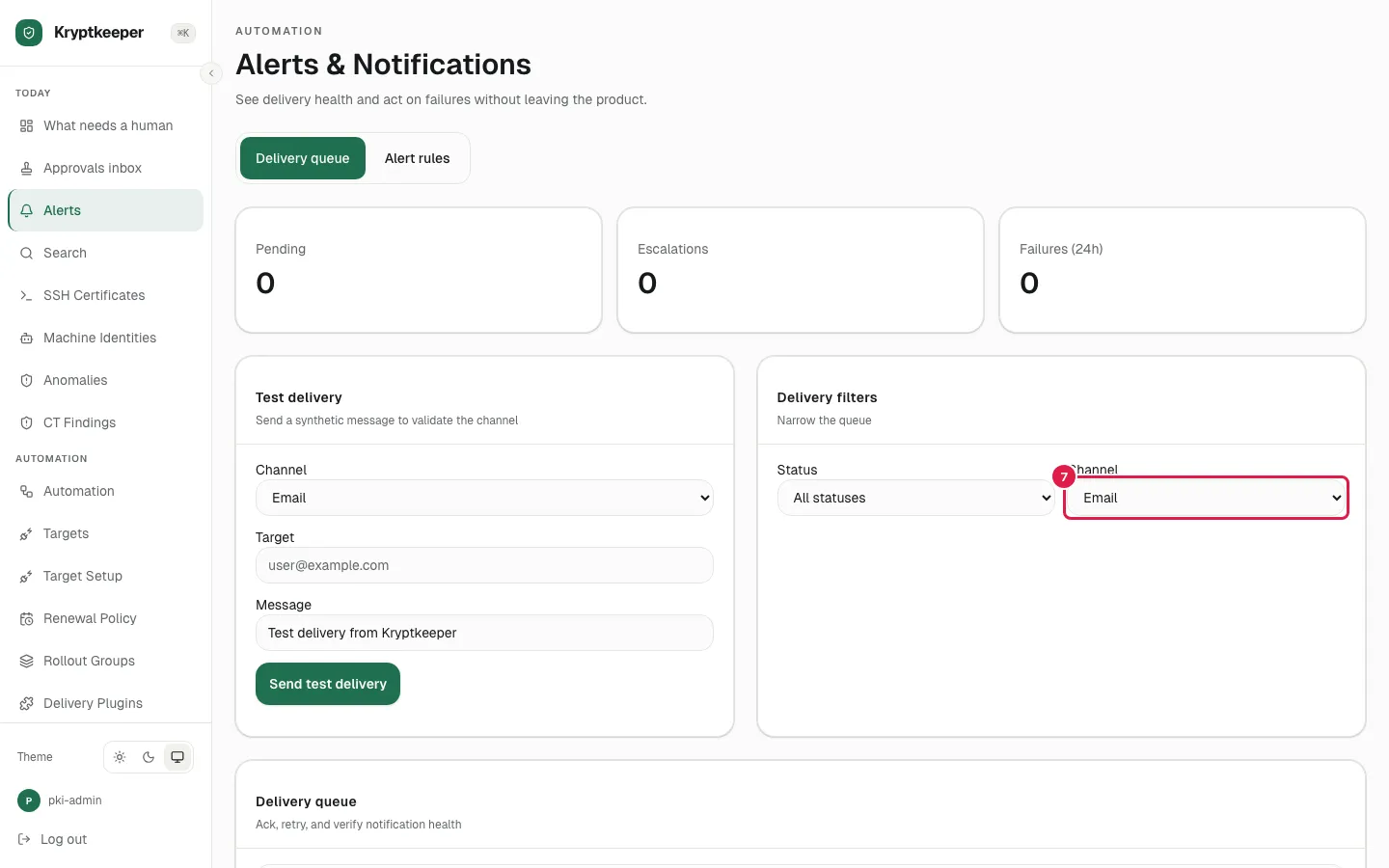This screenshot has width=1389, height=868.
Task: Click the CT Findings shield icon
Action: click(x=27, y=422)
